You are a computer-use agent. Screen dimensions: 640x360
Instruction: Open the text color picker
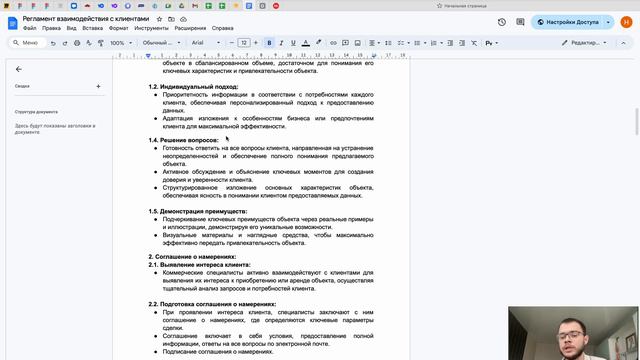pyautogui.click(x=305, y=43)
